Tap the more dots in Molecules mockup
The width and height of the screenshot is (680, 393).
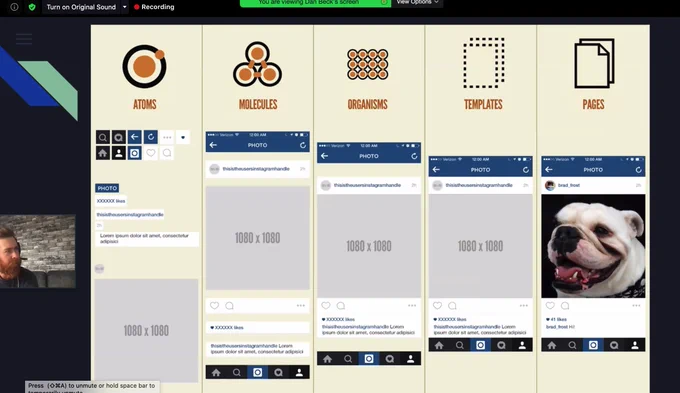click(x=301, y=306)
